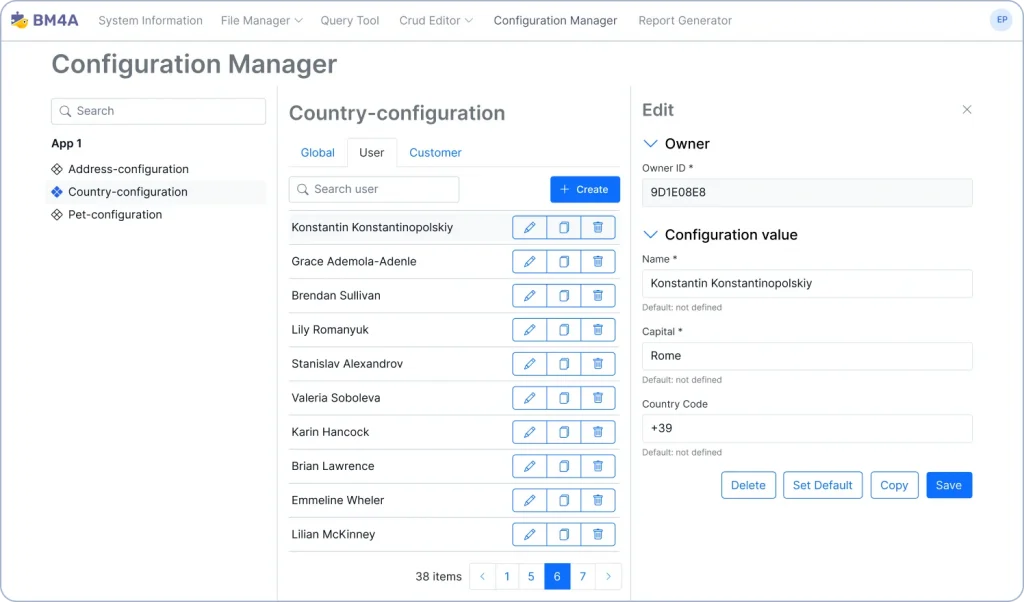Close the Edit panel
Screen dimensions: 1024x602
pyautogui.click(x=967, y=110)
